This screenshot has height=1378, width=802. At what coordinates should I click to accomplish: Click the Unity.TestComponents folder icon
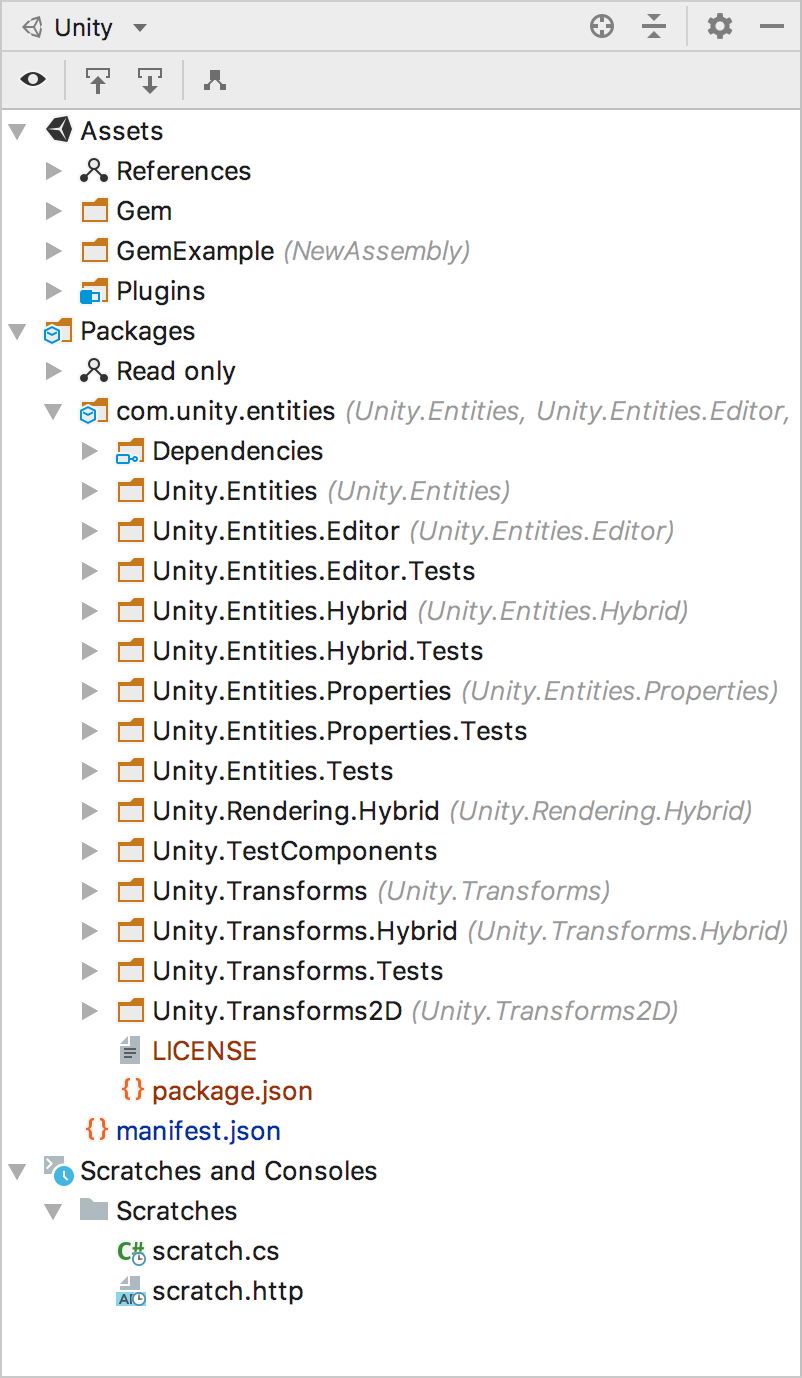(130, 851)
